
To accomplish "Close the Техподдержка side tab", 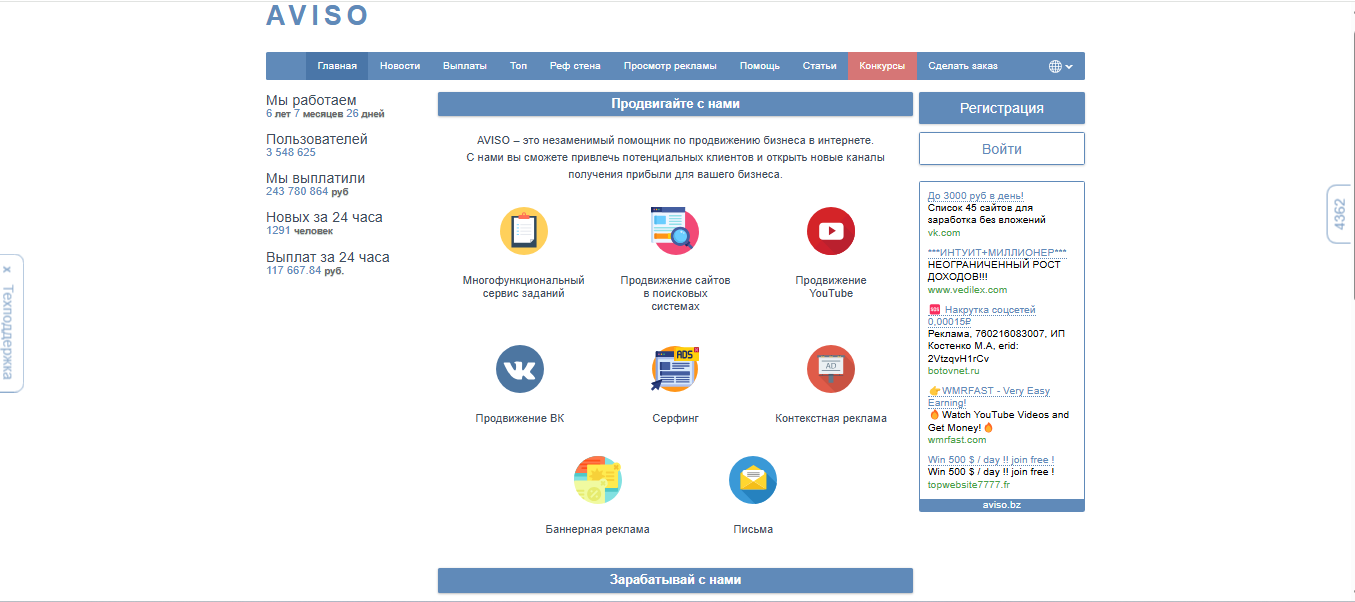I will pyautogui.click(x=7, y=270).
